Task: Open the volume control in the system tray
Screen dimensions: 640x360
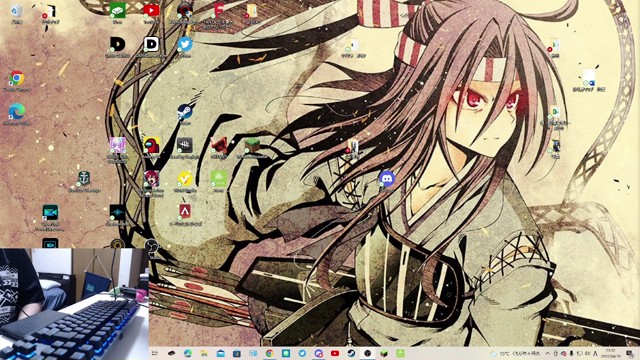Action: pyautogui.click(x=587, y=353)
